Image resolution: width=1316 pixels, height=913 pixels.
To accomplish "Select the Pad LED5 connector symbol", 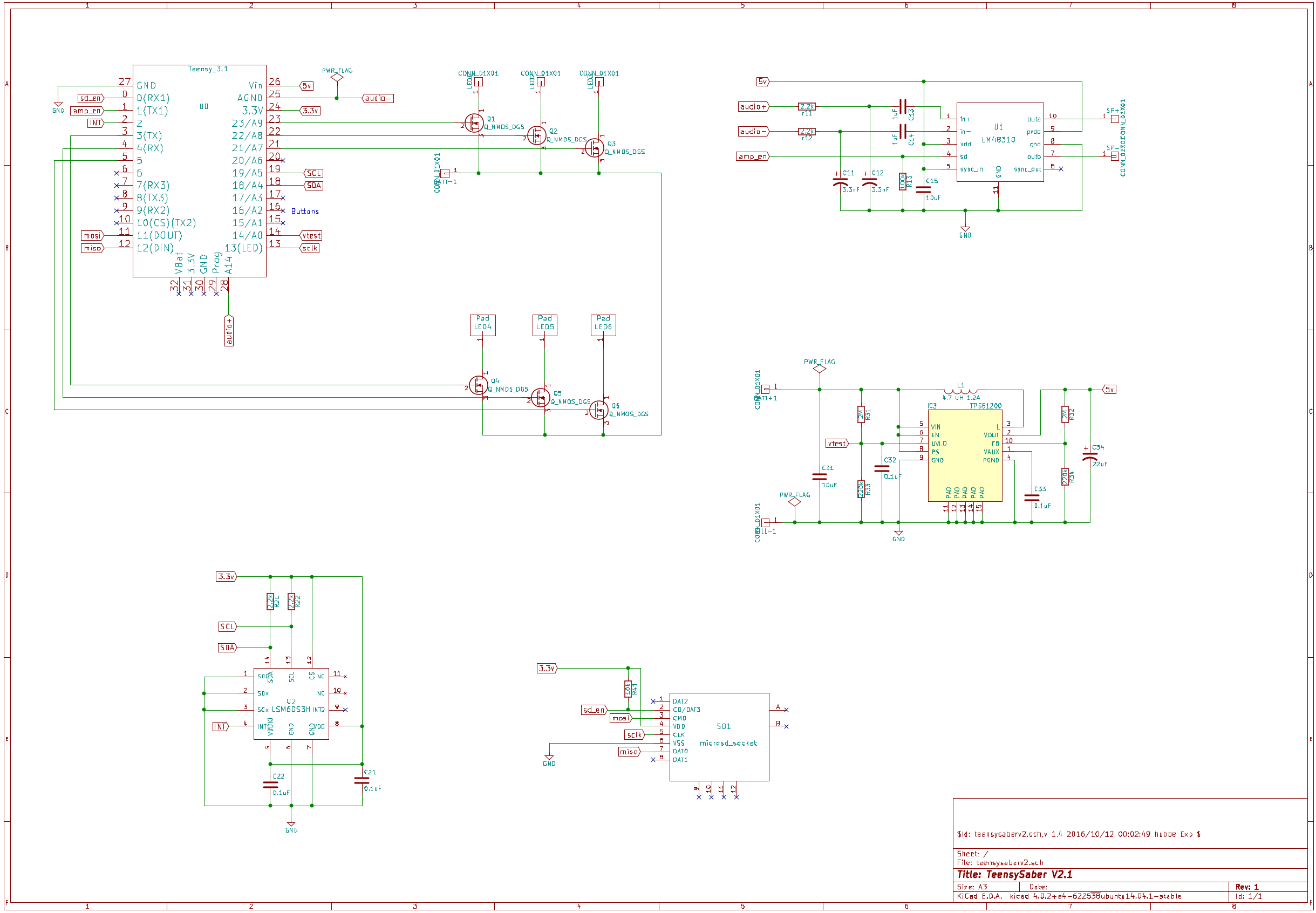I will coord(544,324).
